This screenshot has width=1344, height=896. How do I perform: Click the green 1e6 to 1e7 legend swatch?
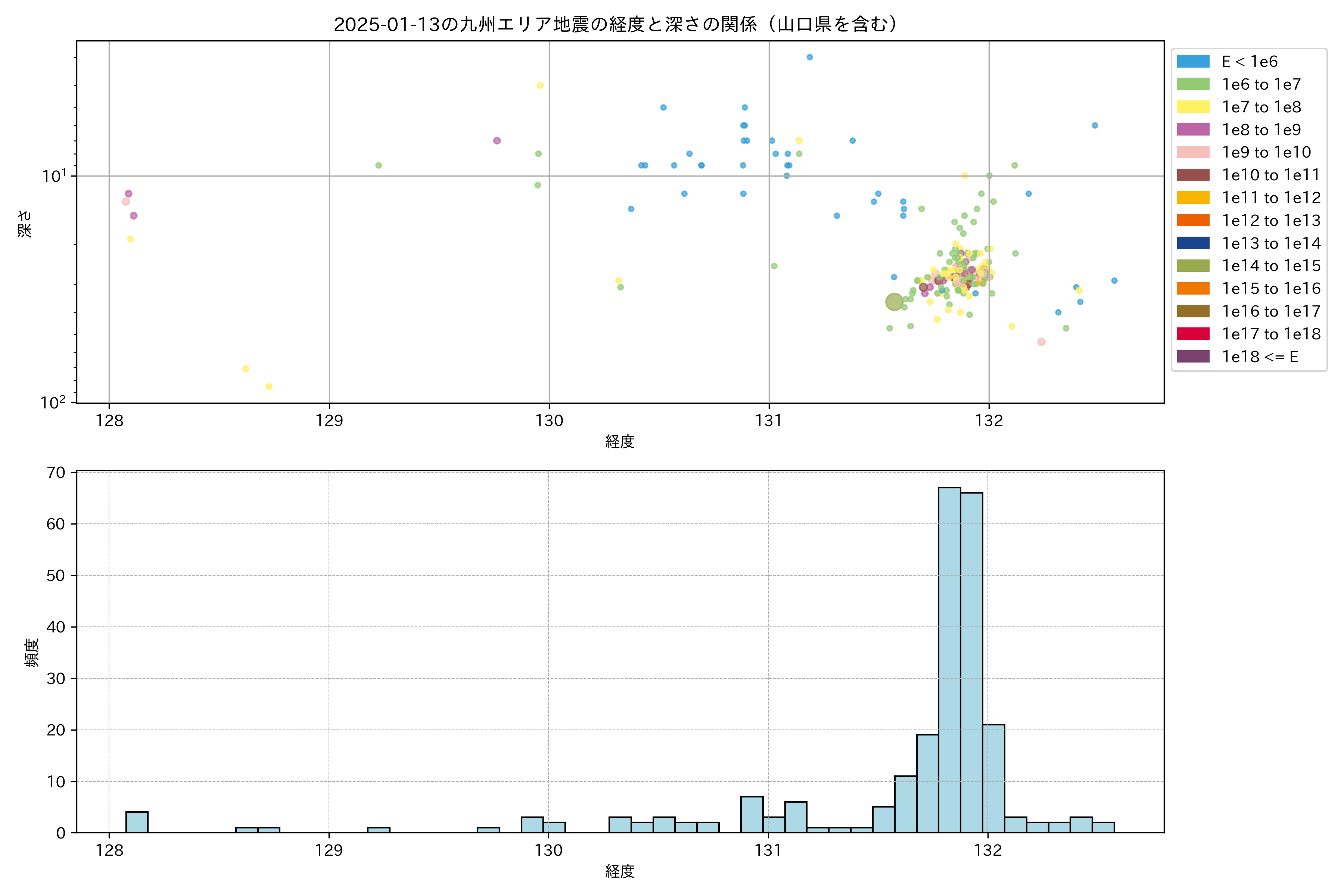coord(1192,84)
